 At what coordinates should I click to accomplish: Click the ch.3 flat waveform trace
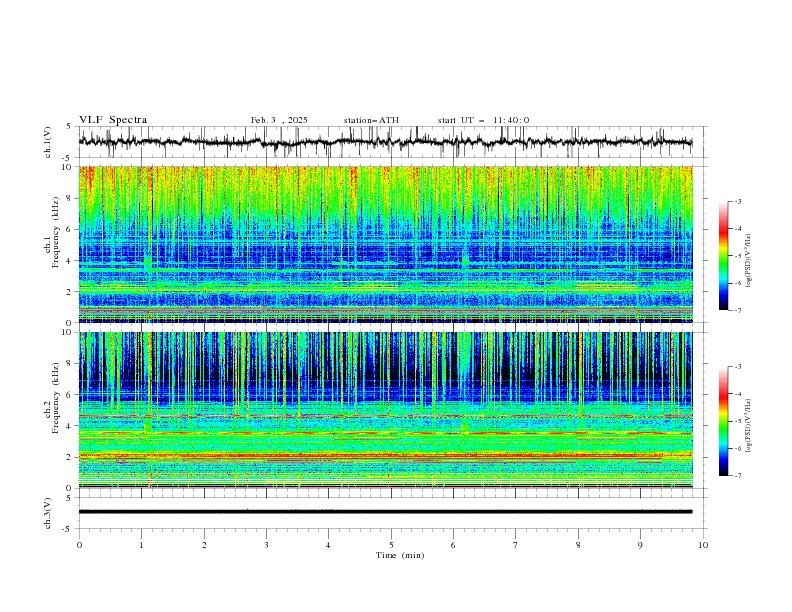(x=385, y=512)
